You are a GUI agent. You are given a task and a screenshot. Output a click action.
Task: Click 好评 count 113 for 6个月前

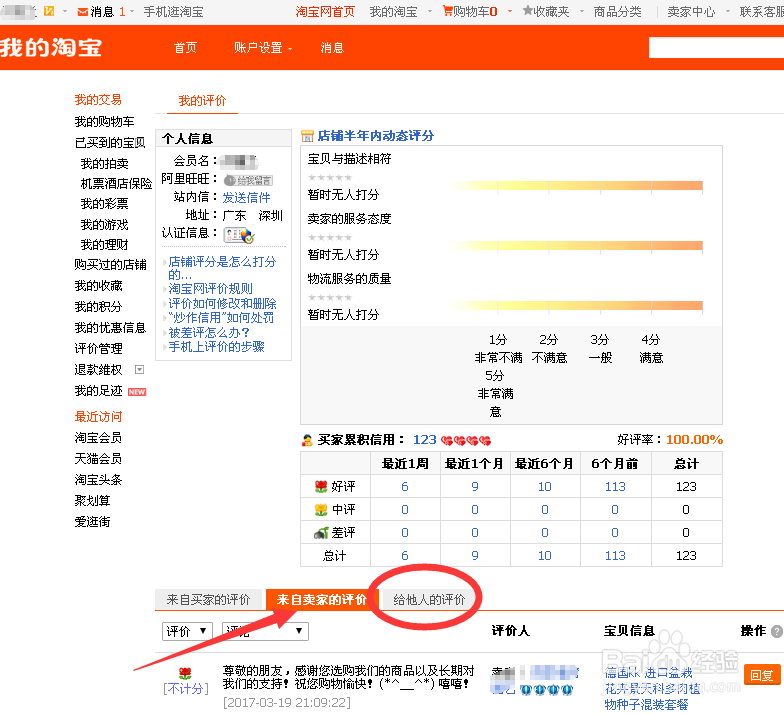pos(615,486)
